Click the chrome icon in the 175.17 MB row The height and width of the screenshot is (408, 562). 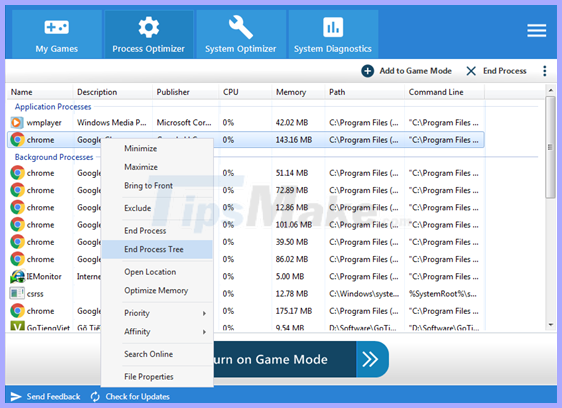(17, 311)
